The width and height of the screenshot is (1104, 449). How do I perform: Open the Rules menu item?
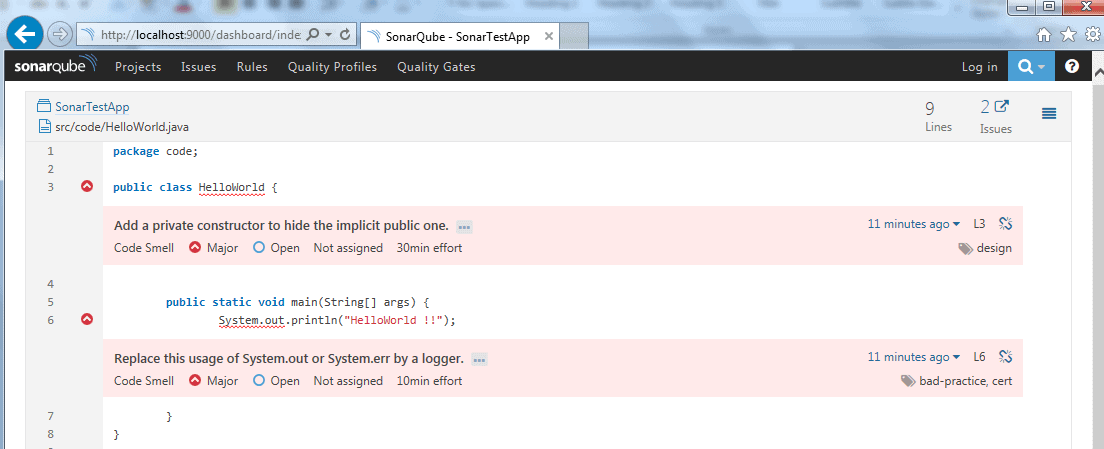pos(252,67)
